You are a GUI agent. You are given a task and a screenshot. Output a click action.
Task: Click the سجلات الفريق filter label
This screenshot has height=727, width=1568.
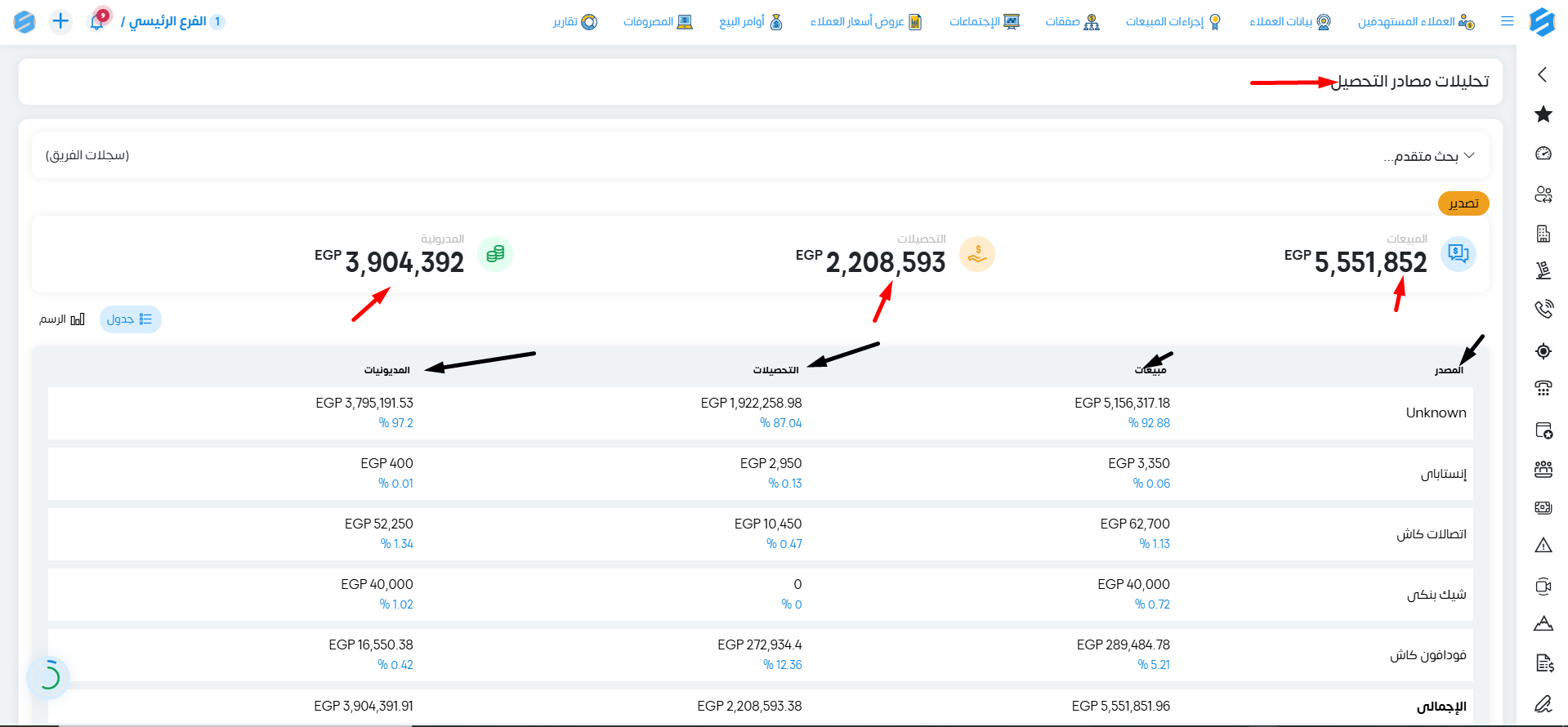[x=87, y=155]
